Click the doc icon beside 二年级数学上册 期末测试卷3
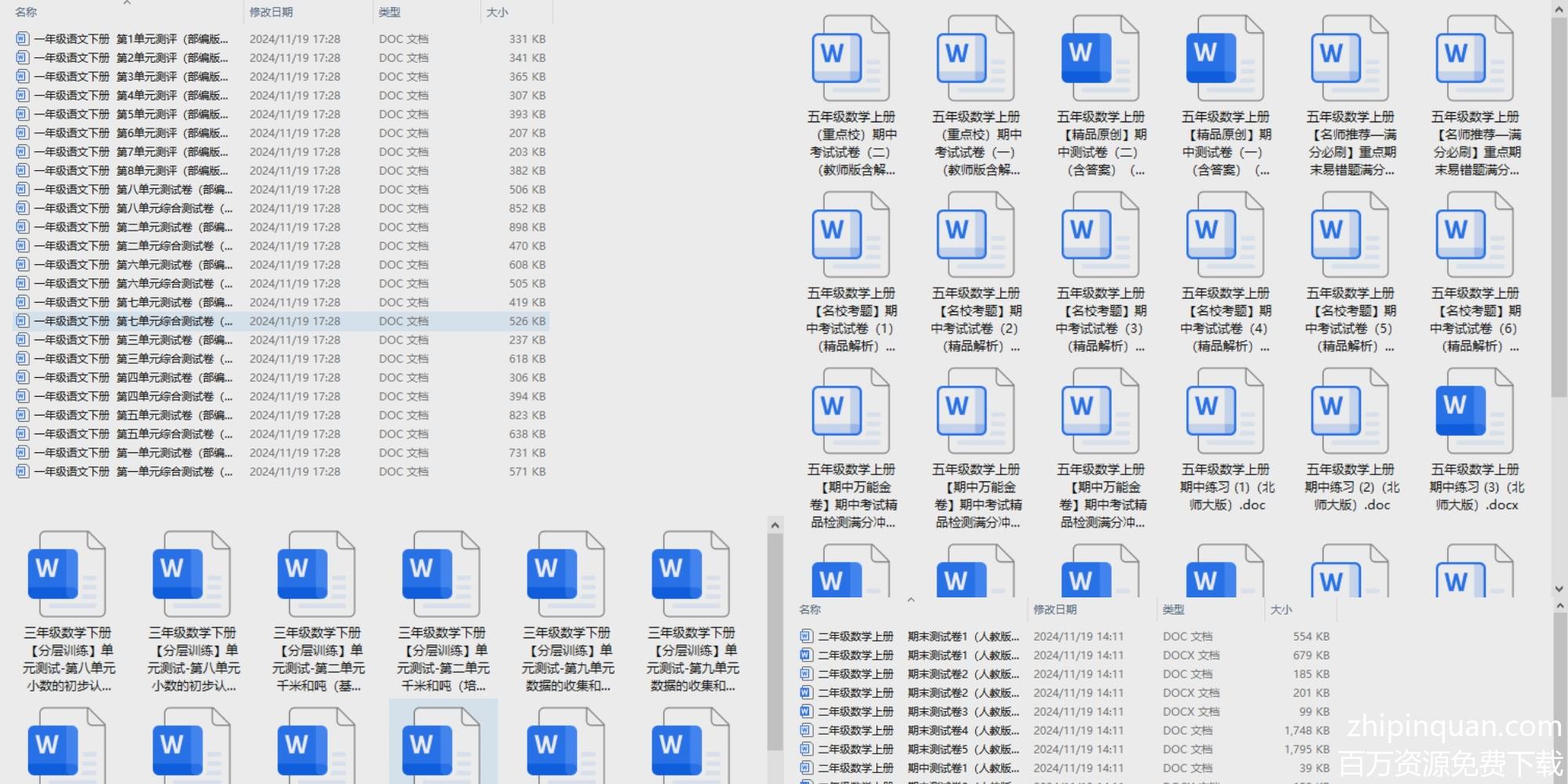The image size is (1568, 784). (x=806, y=712)
